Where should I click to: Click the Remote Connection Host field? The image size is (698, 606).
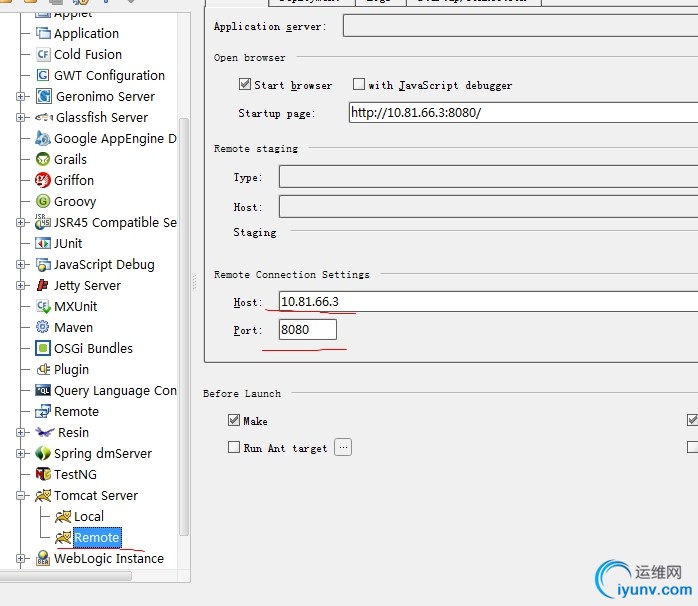(x=488, y=301)
